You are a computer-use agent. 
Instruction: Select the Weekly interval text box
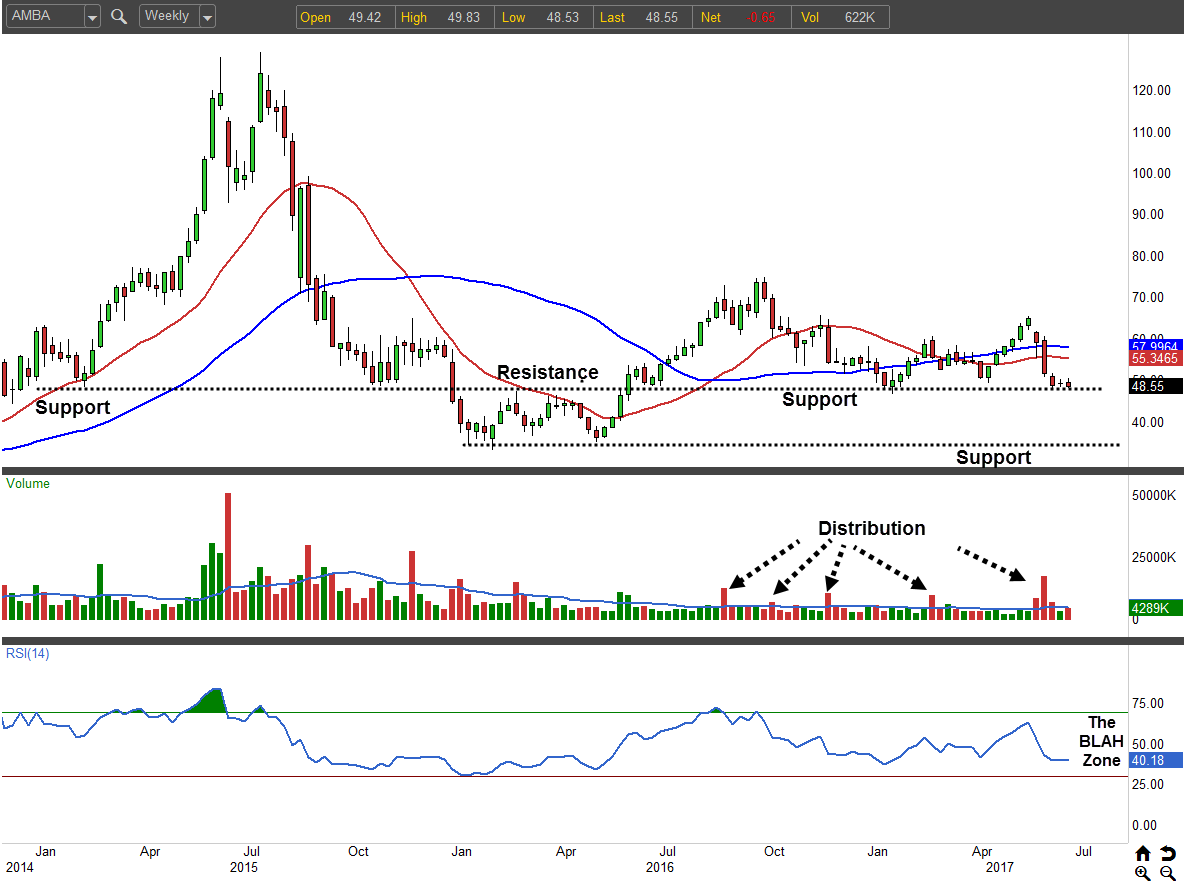[x=167, y=16]
